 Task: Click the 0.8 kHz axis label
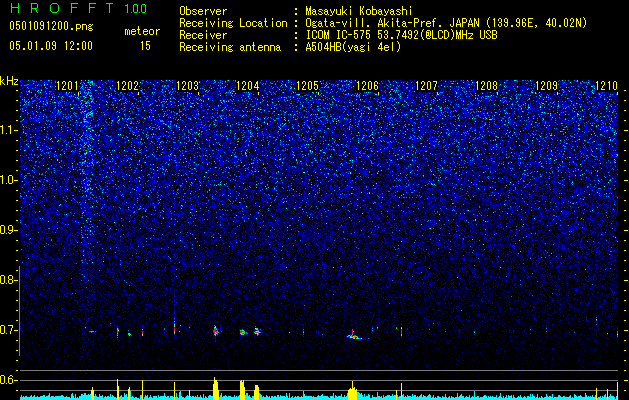pos(9,280)
